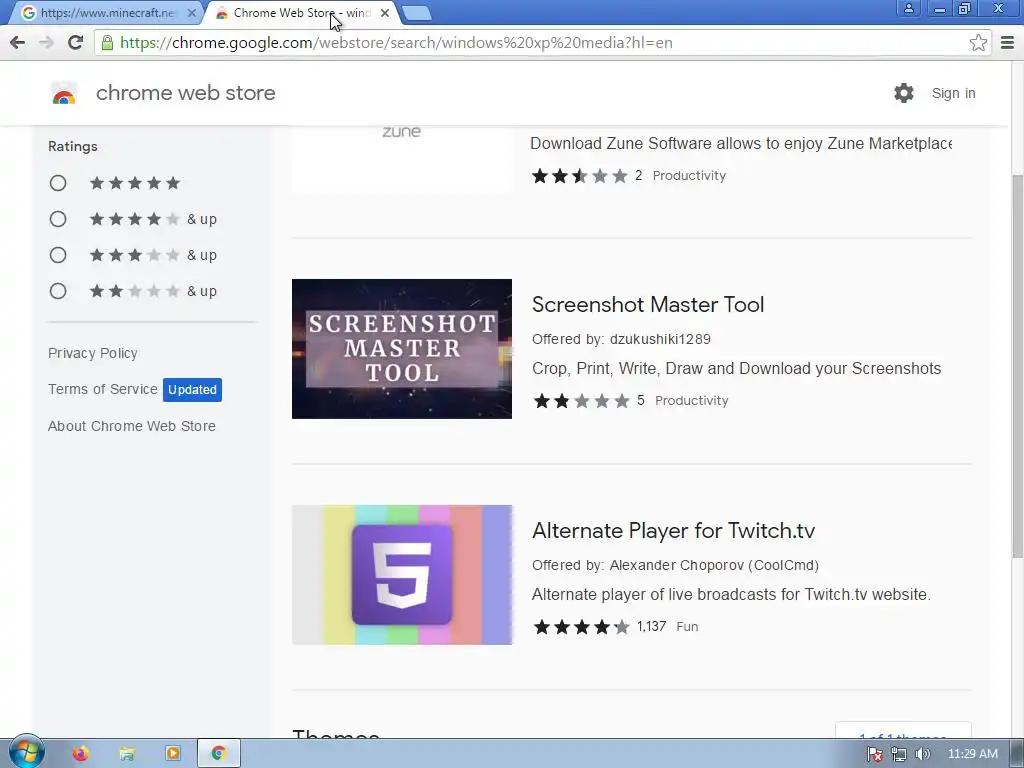The height and width of the screenshot is (768, 1024).
Task: Close the Chrome Web Store tab
Action: tap(385, 12)
